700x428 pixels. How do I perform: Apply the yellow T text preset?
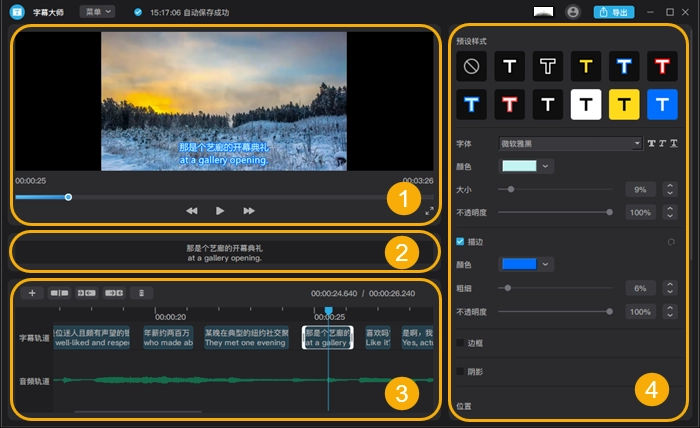(586, 66)
